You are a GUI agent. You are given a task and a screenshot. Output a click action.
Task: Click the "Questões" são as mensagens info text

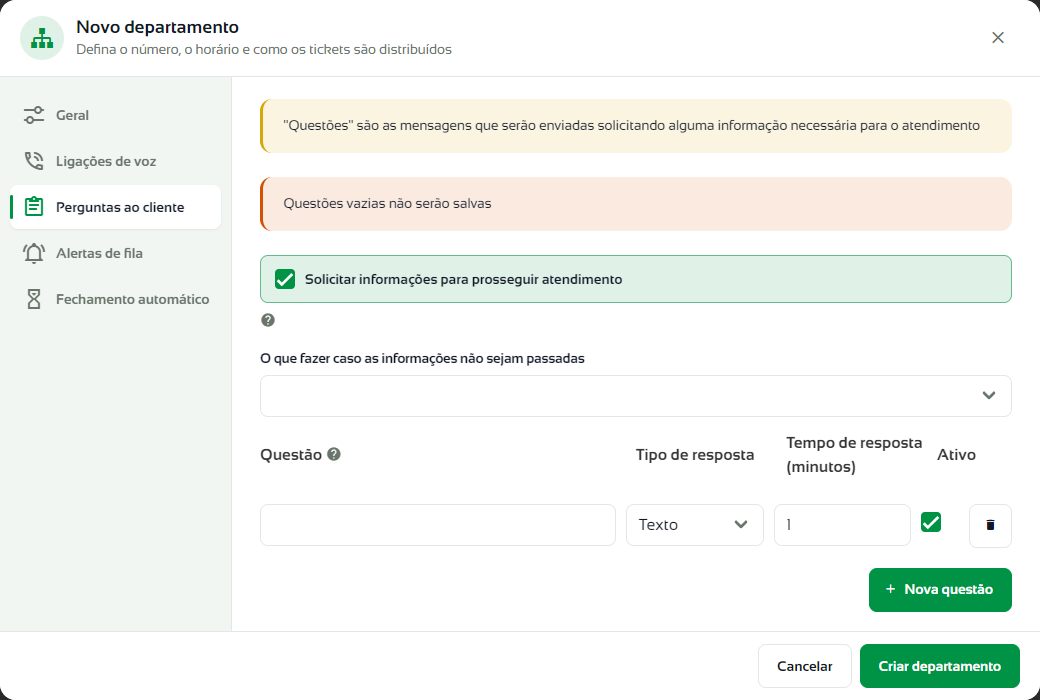tap(631, 125)
